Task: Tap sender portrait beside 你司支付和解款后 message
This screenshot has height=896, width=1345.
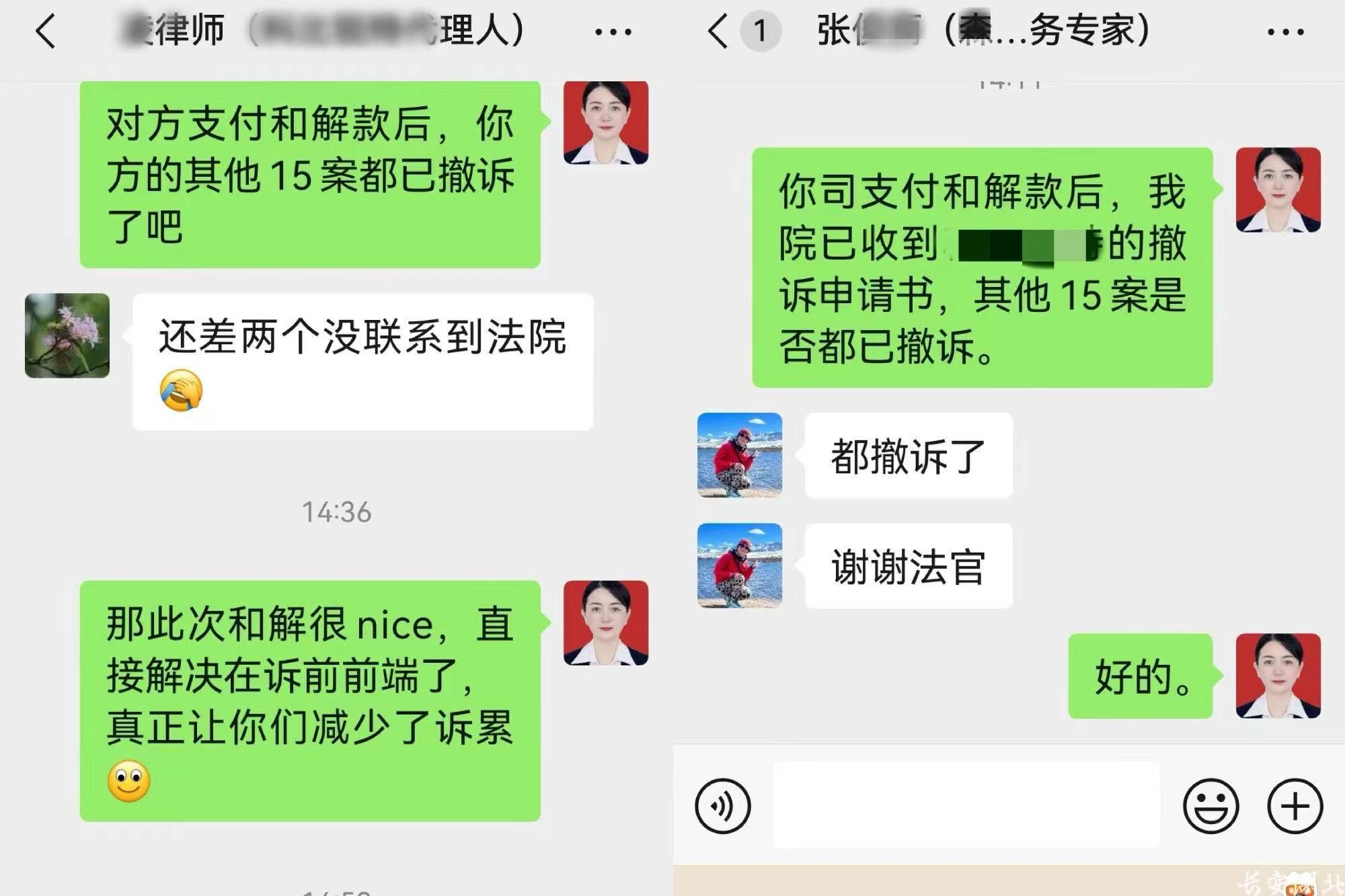Action: click(1278, 190)
